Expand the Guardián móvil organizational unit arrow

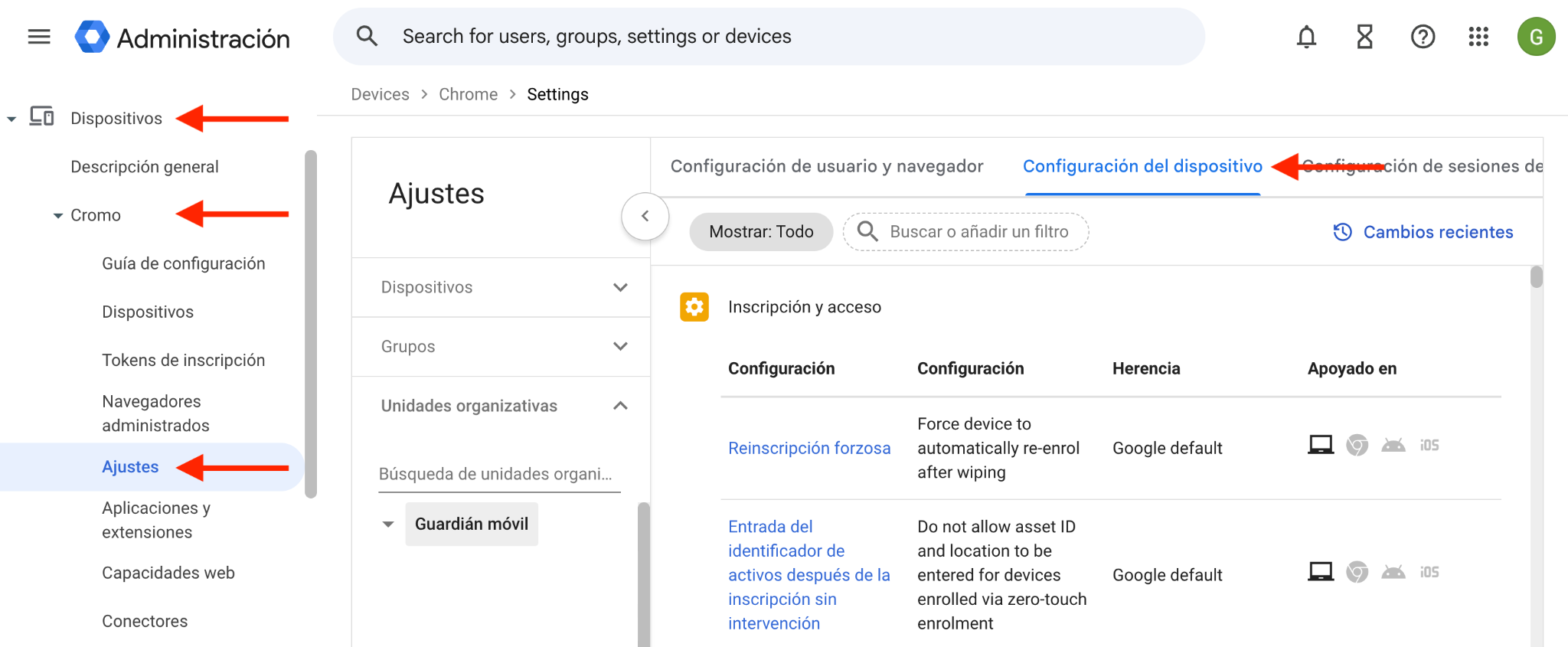coord(388,524)
